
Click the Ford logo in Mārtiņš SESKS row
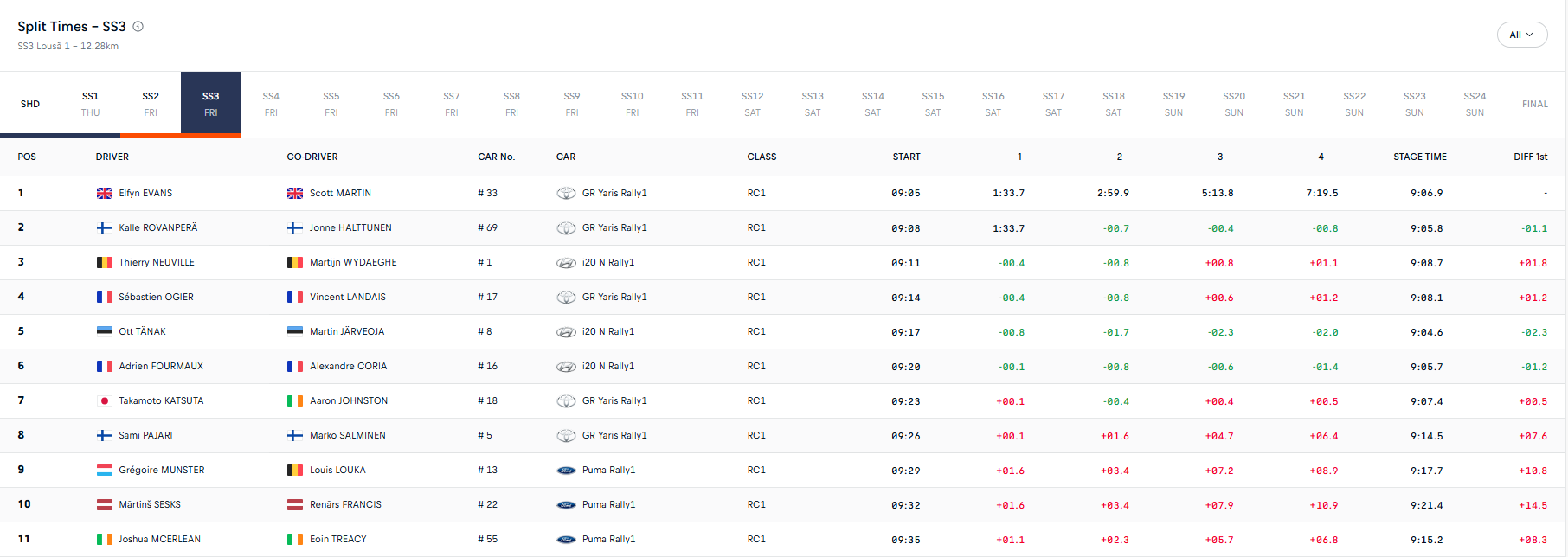[566, 505]
